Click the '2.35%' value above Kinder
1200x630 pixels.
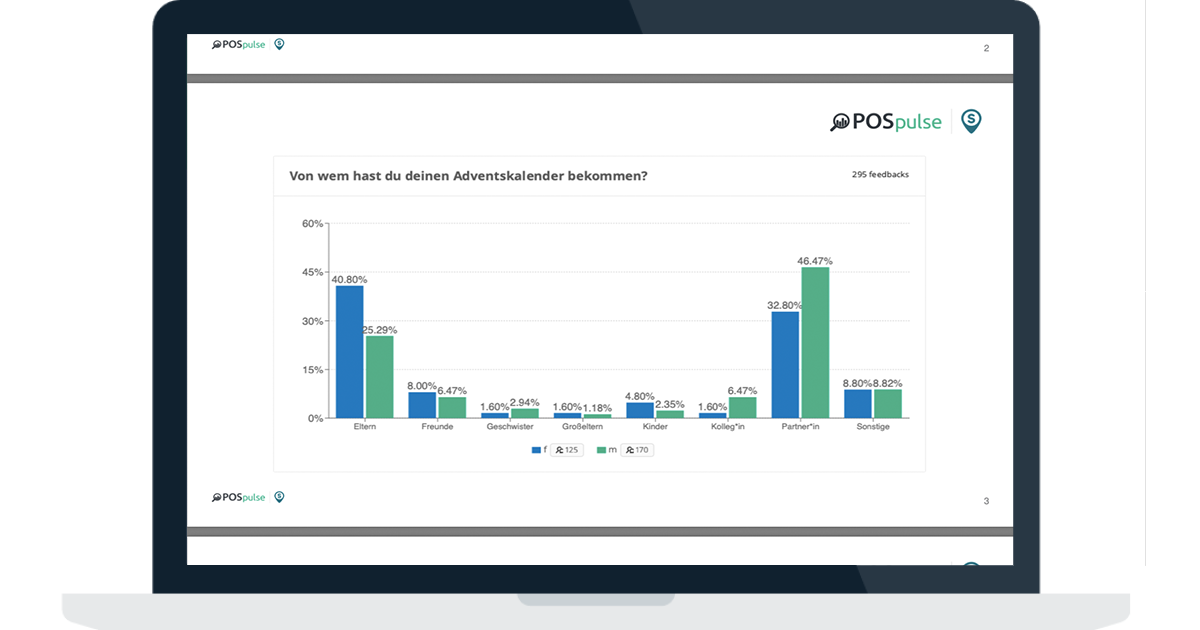(x=670, y=404)
